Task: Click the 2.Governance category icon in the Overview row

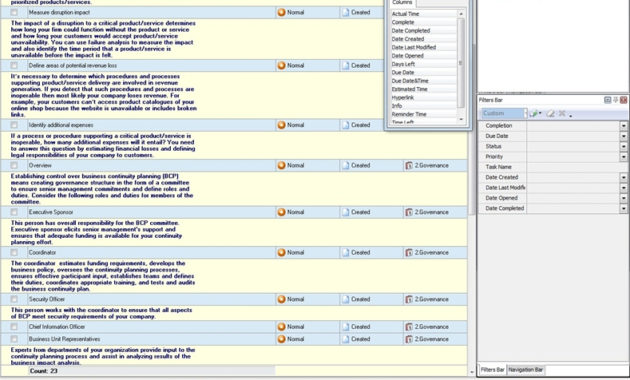Action: click(409, 165)
